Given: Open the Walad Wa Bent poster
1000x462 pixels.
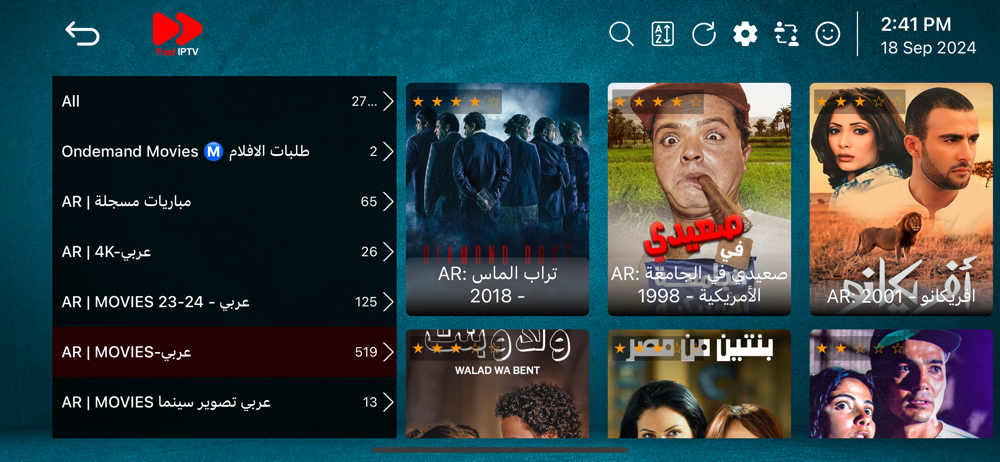Looking at the screenshot, I should click(x=497, y=384).
